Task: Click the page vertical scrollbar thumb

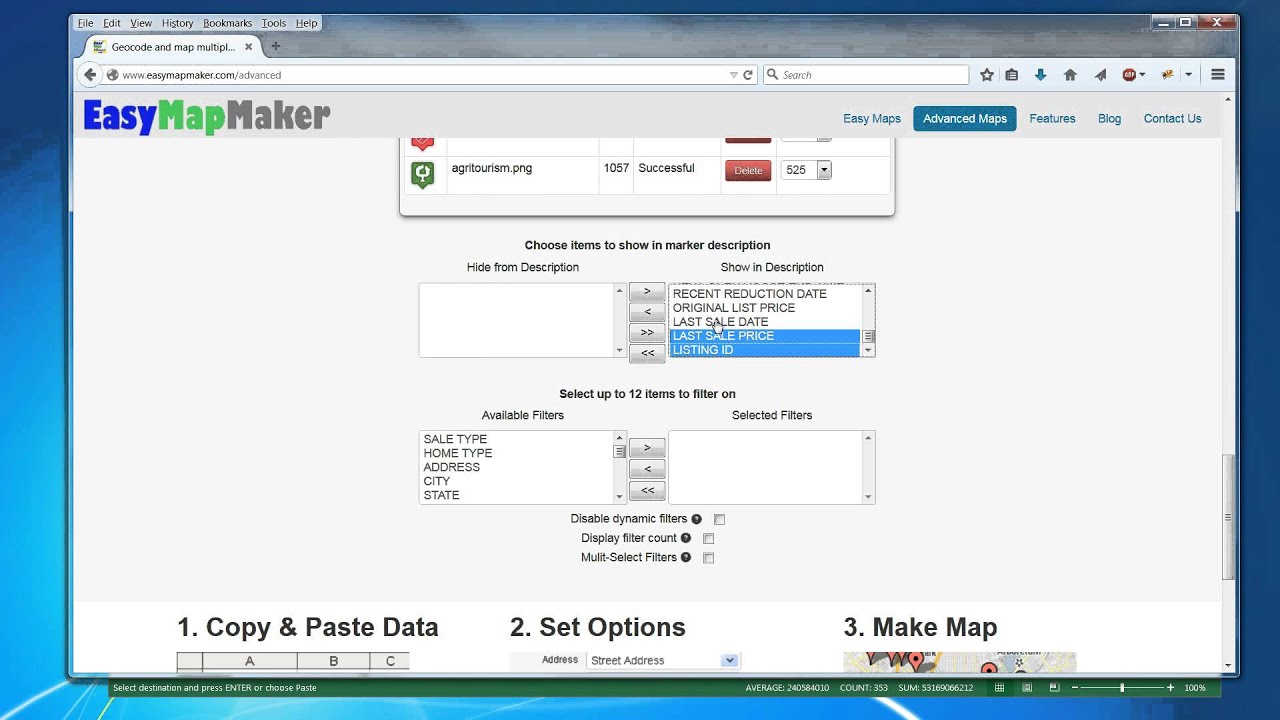Action: pos(1228,517)
